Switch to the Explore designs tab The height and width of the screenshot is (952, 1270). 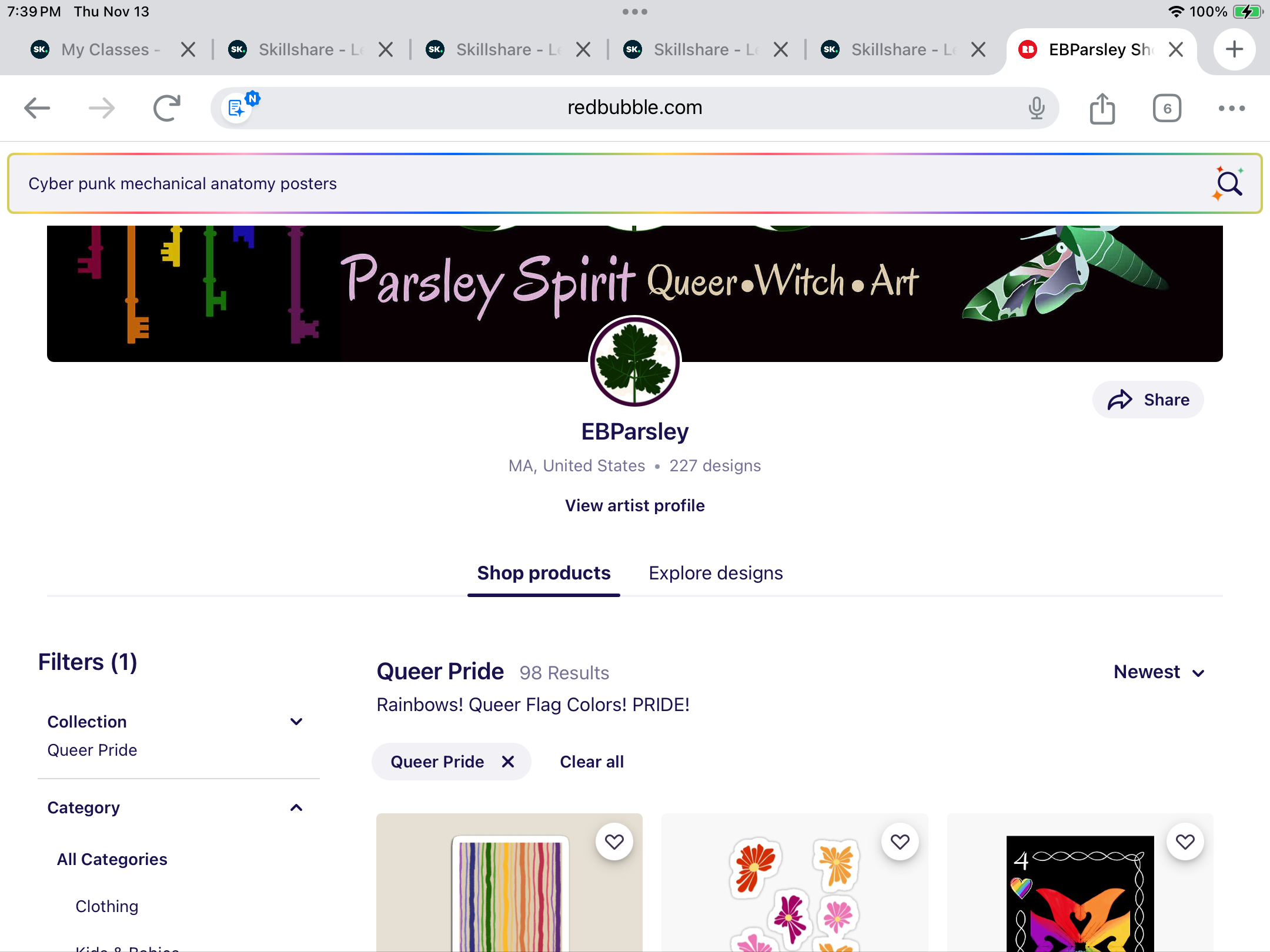pos(716,573)
